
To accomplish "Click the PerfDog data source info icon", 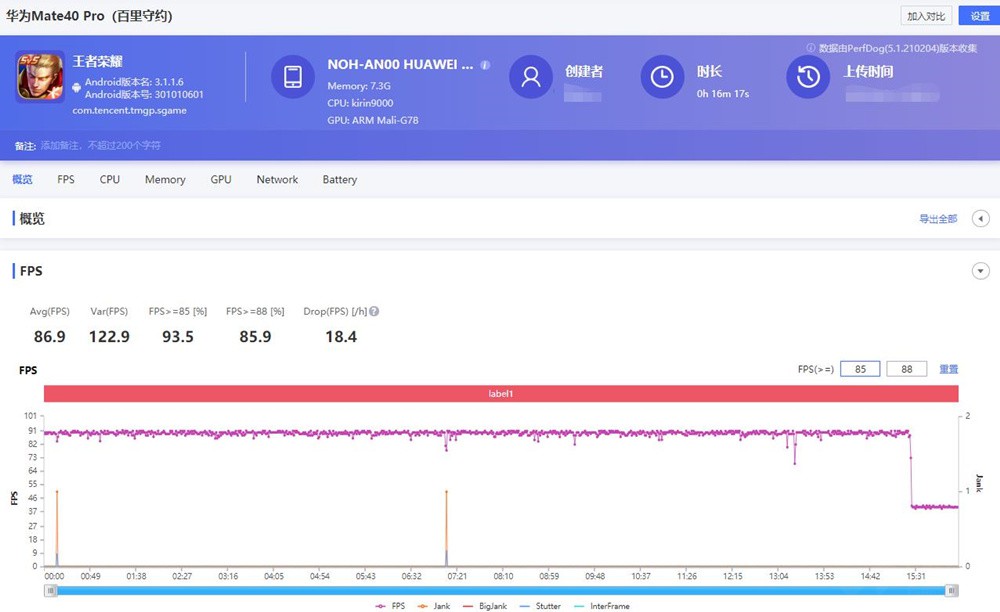I will click(x=811, y=48).
